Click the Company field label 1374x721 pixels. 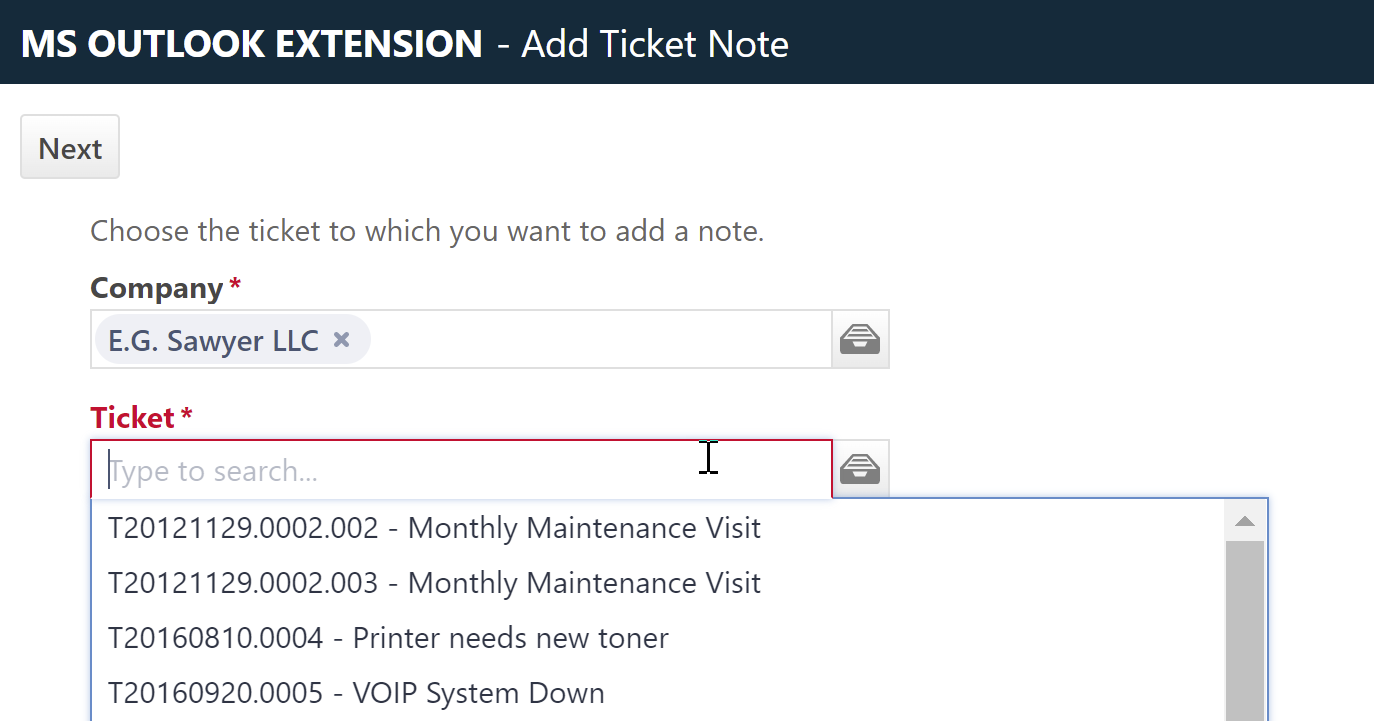[156, 289]
